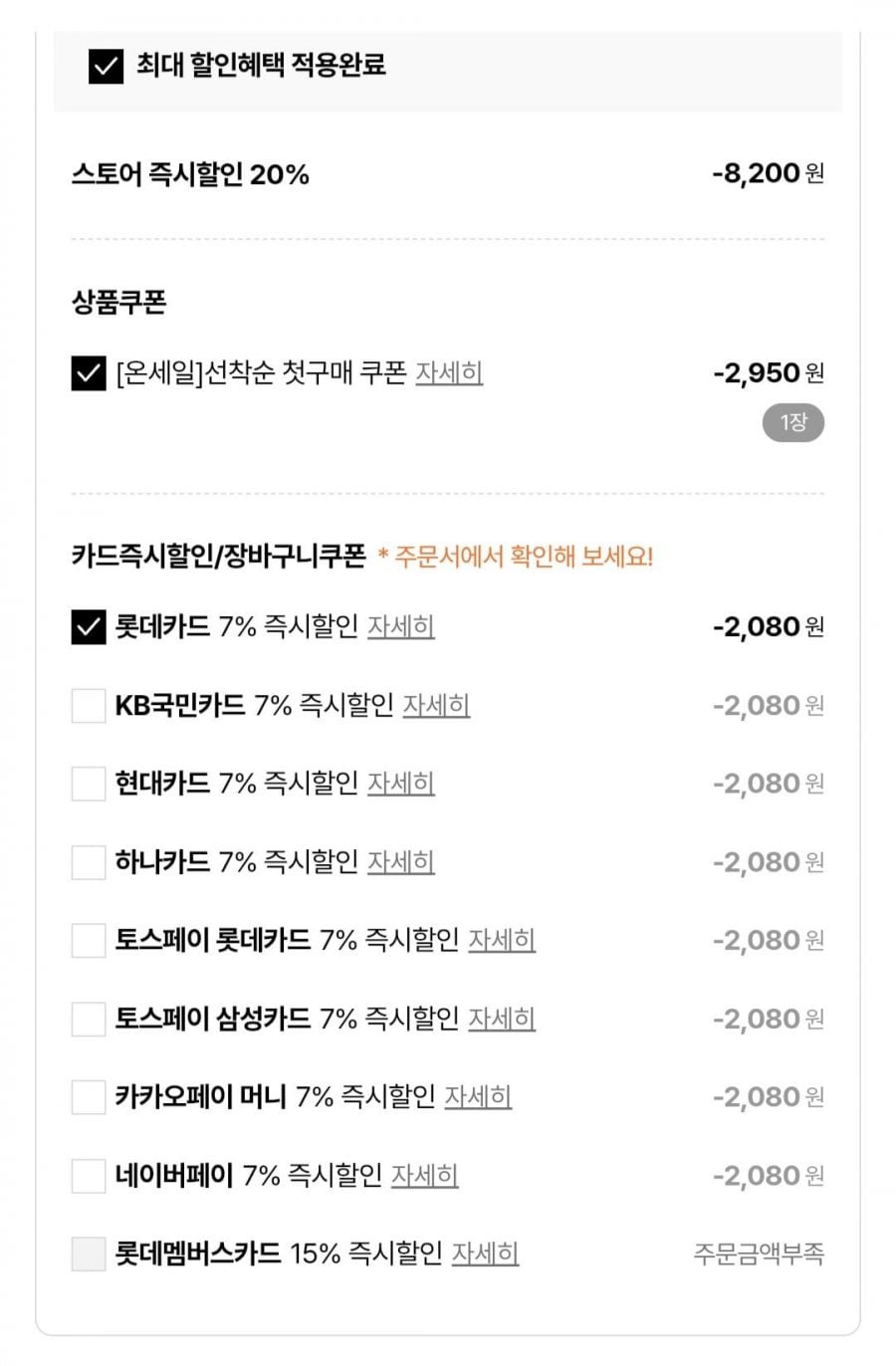Viewport: 896px width, 1366px height.
Task: Check the 토스페이 삼성카드 discount option
Action: [x=89, y=1019]
